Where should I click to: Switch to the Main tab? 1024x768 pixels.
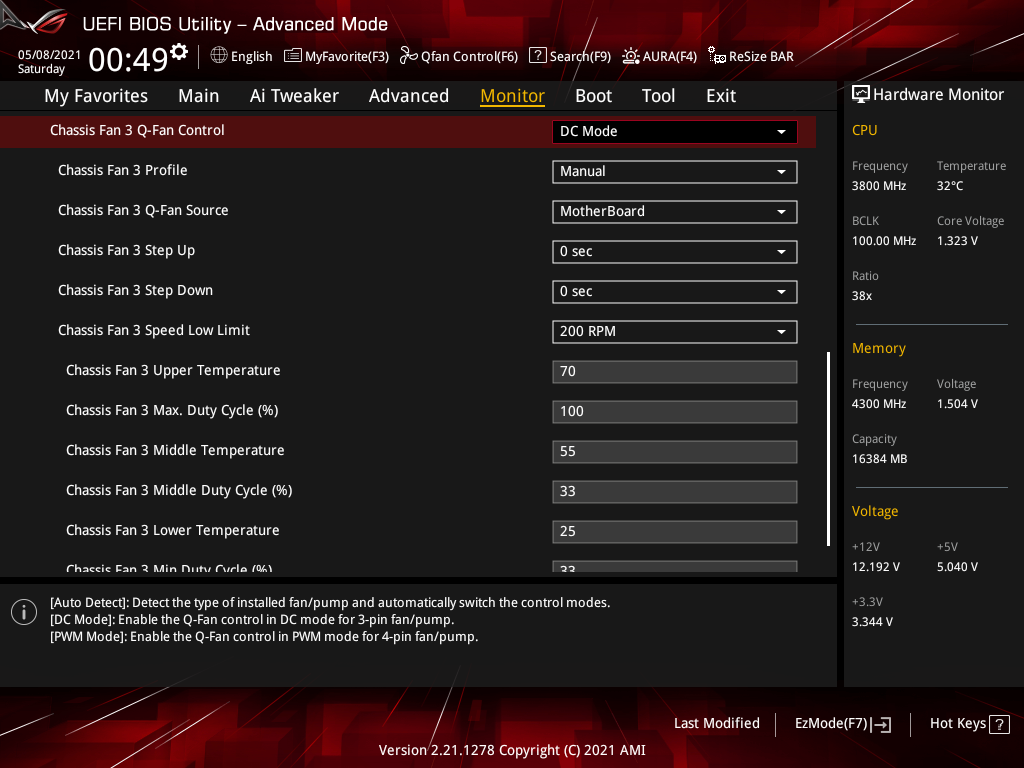[199, 96]
